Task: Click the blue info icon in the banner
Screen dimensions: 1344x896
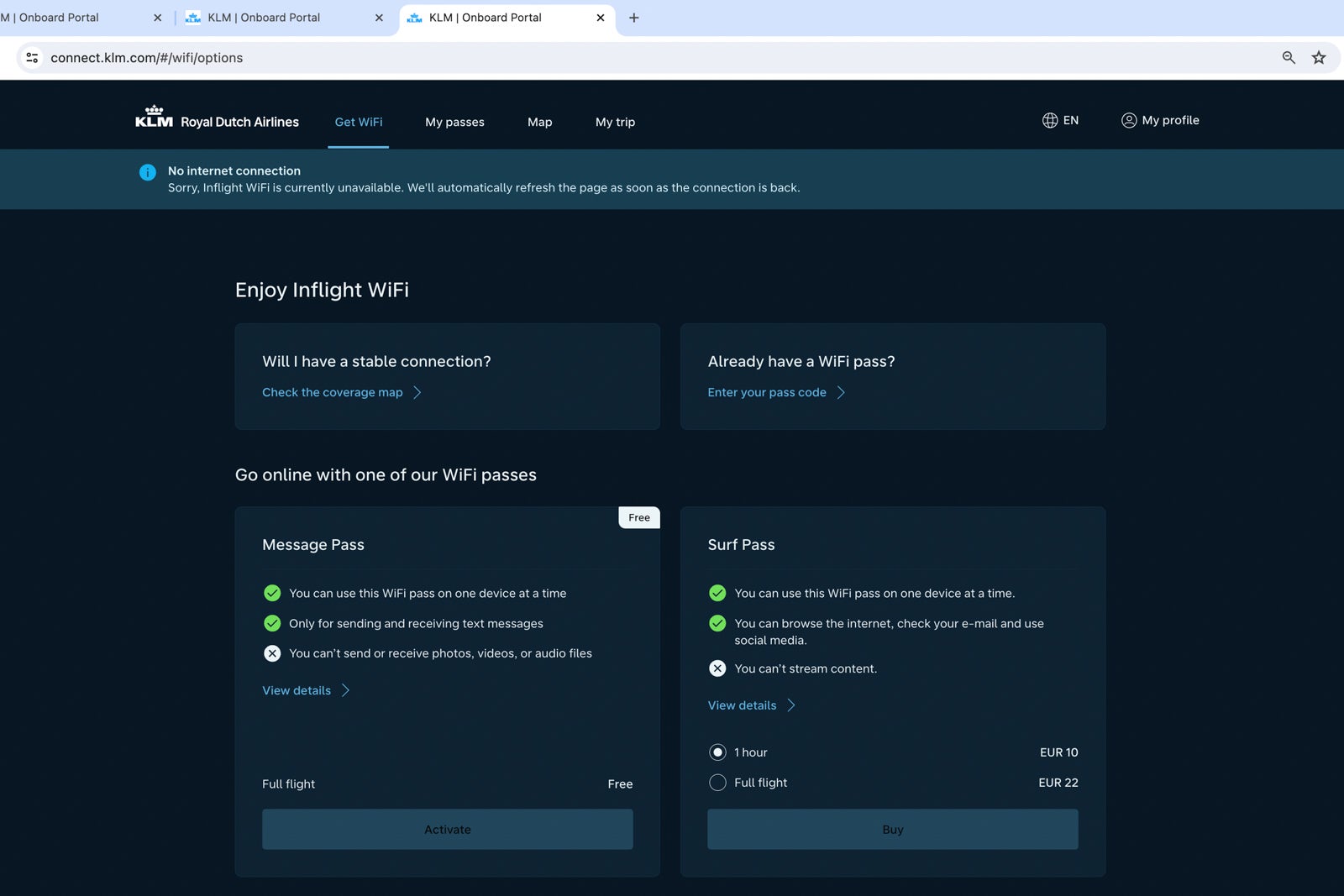Action: (x=148, y=172)
